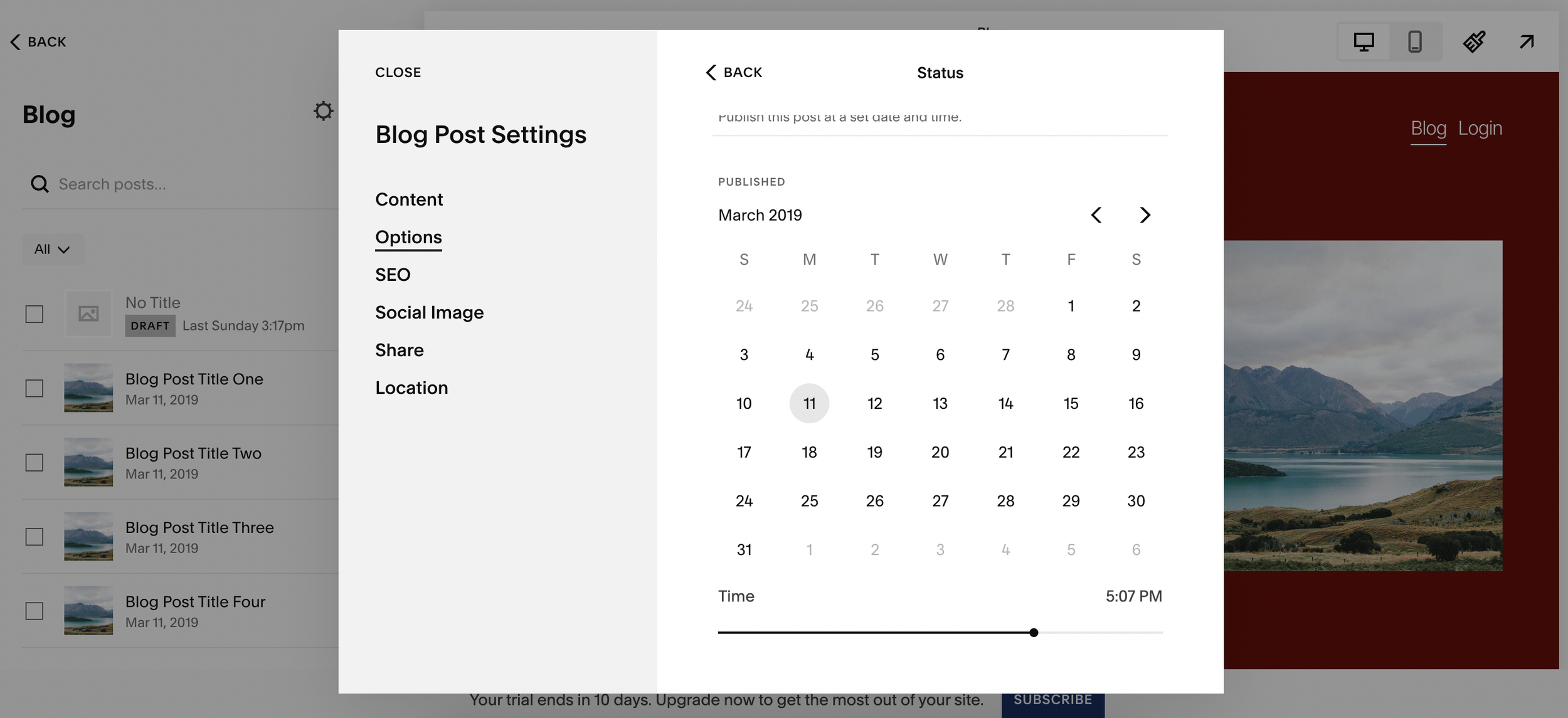The height and width of the screenshot is (718, 1568).
Task: Open Content settings section
Action: tap(409, 199)
